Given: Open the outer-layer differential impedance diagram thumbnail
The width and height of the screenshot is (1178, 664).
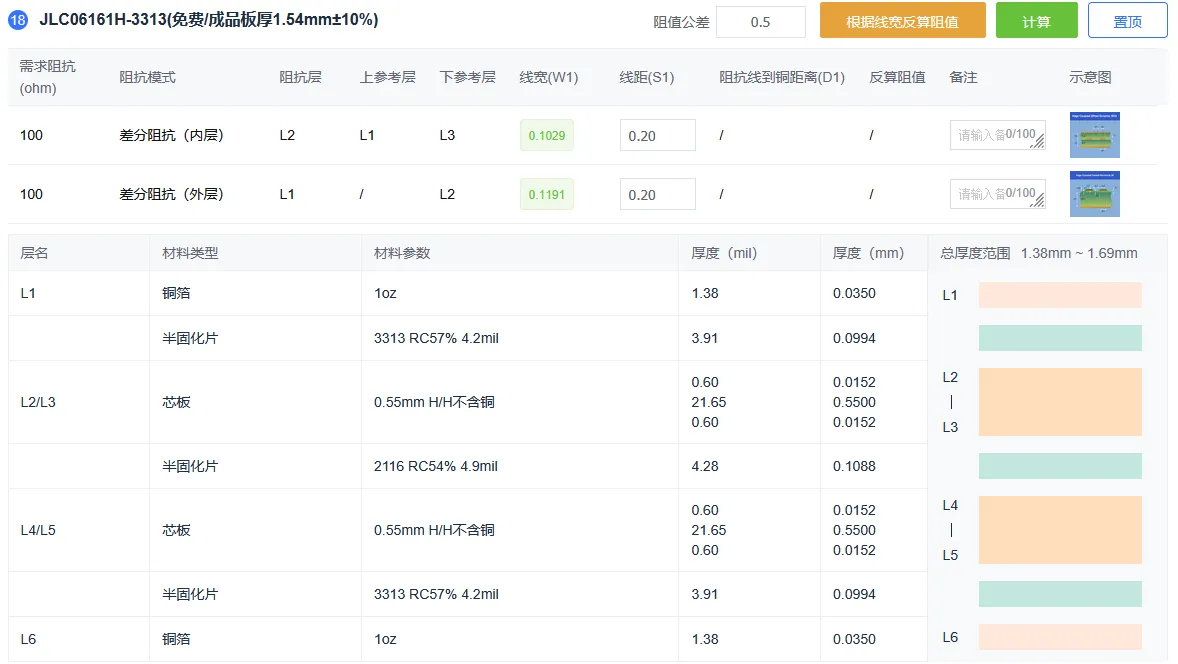Looking at the screenshot, I should 1095,194.
